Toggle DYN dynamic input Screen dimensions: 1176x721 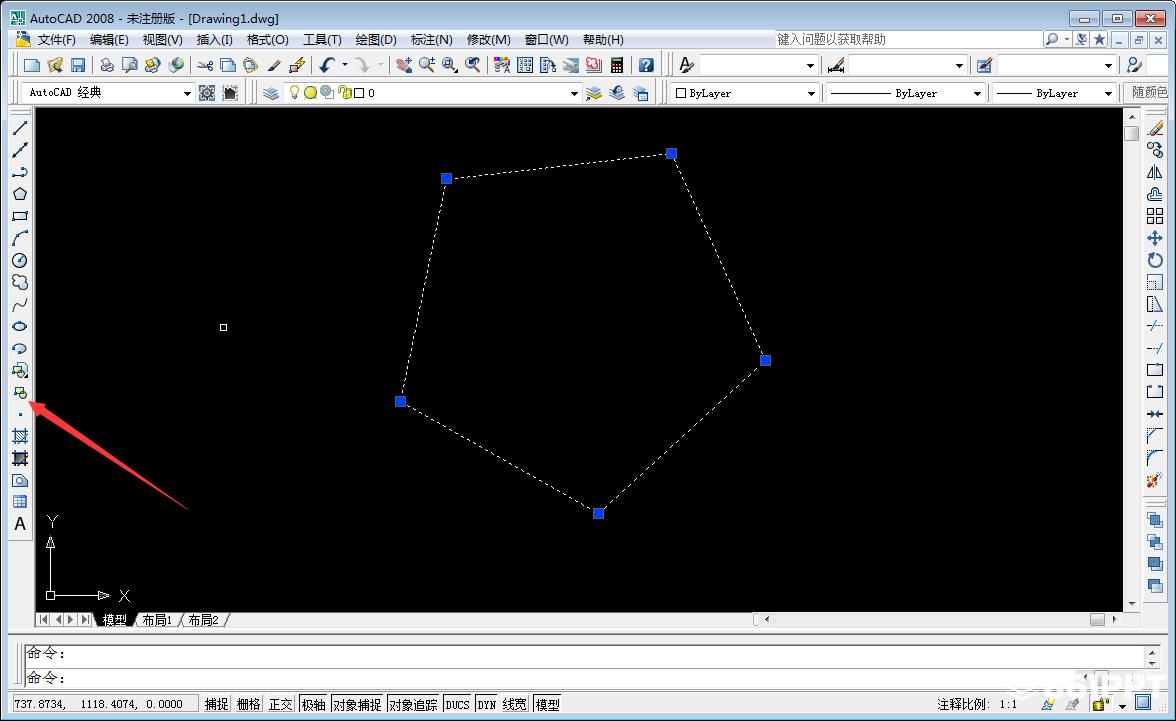[x=487, y=704]
